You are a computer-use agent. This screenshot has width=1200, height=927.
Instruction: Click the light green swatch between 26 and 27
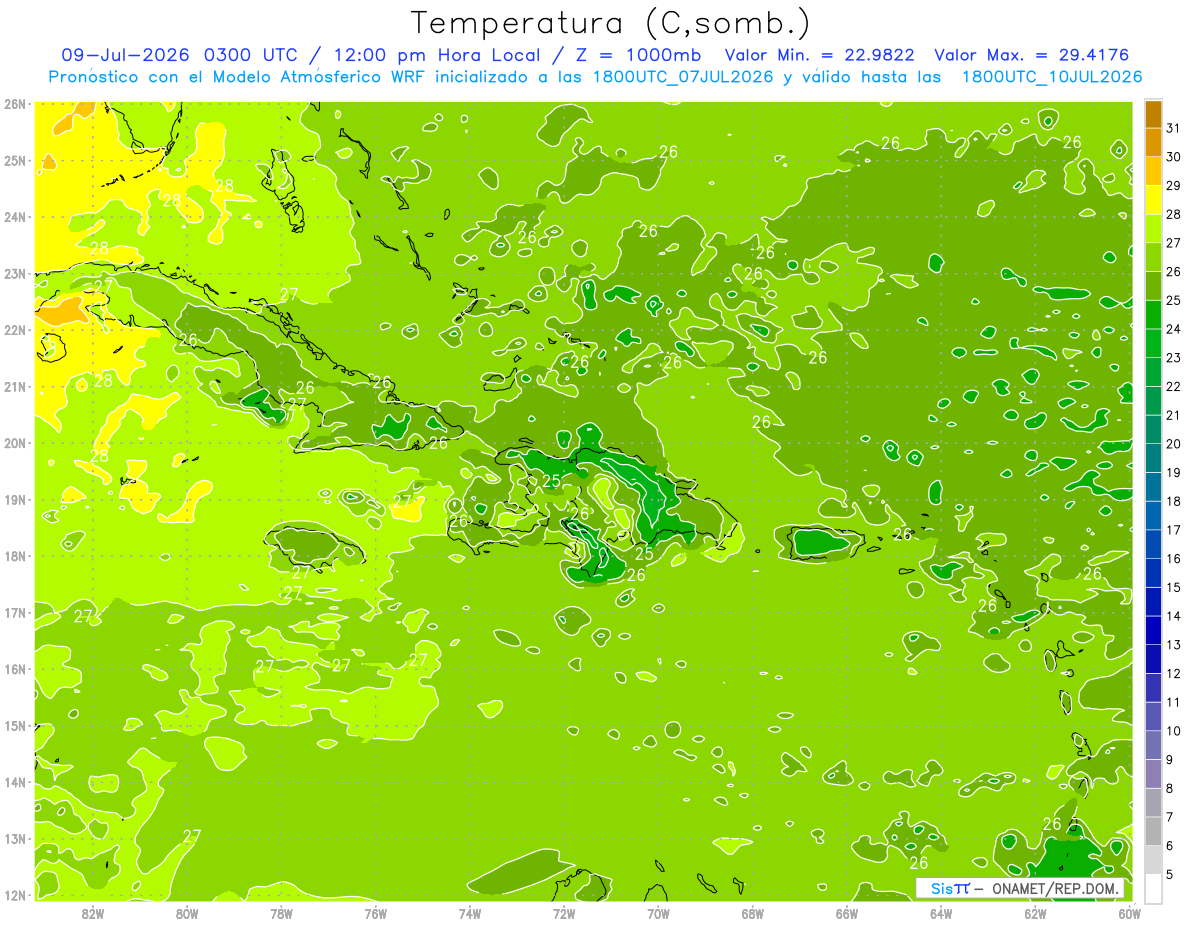tap(1153, 257)
